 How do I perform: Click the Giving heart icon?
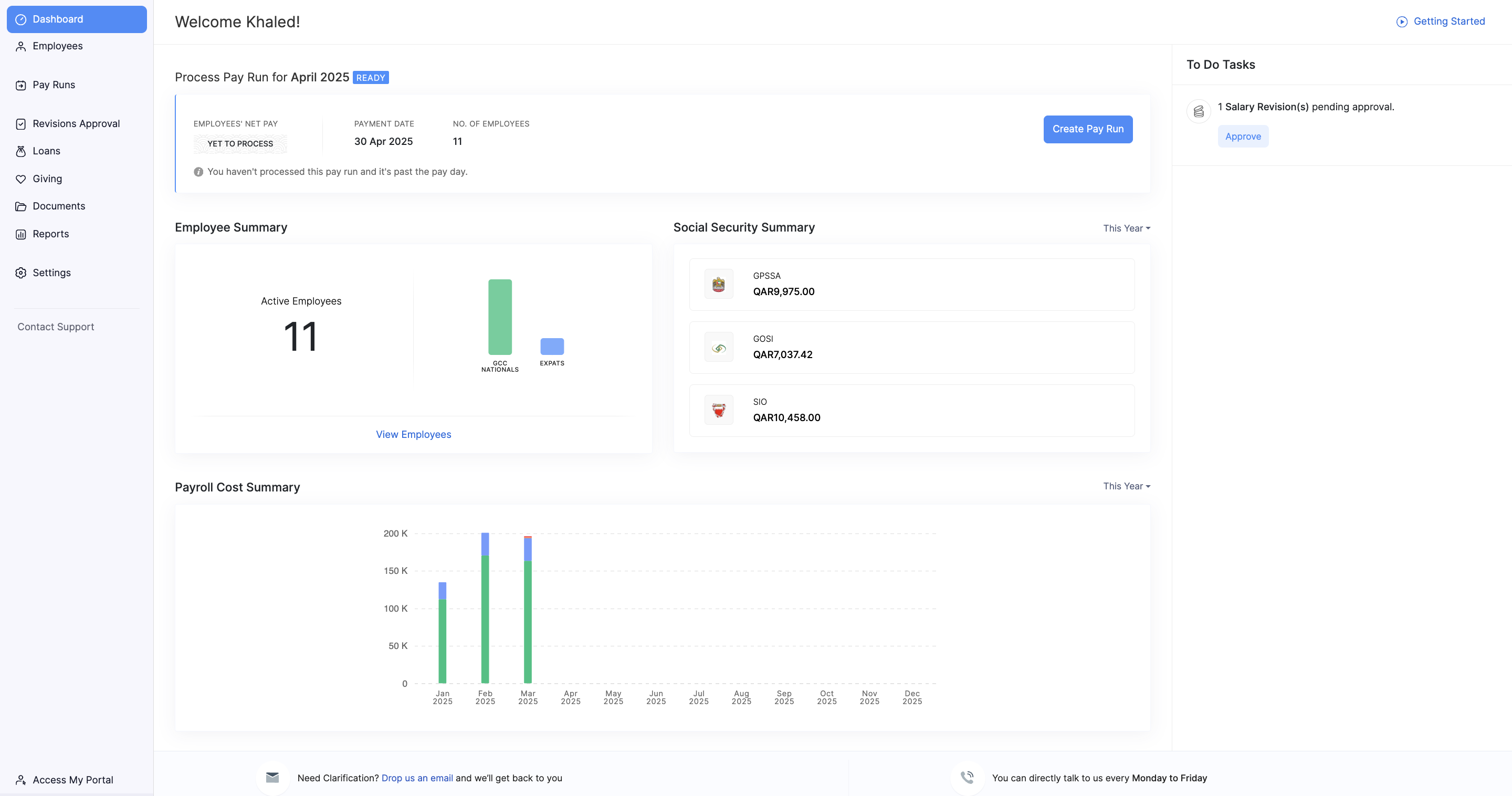pos(20,179)
